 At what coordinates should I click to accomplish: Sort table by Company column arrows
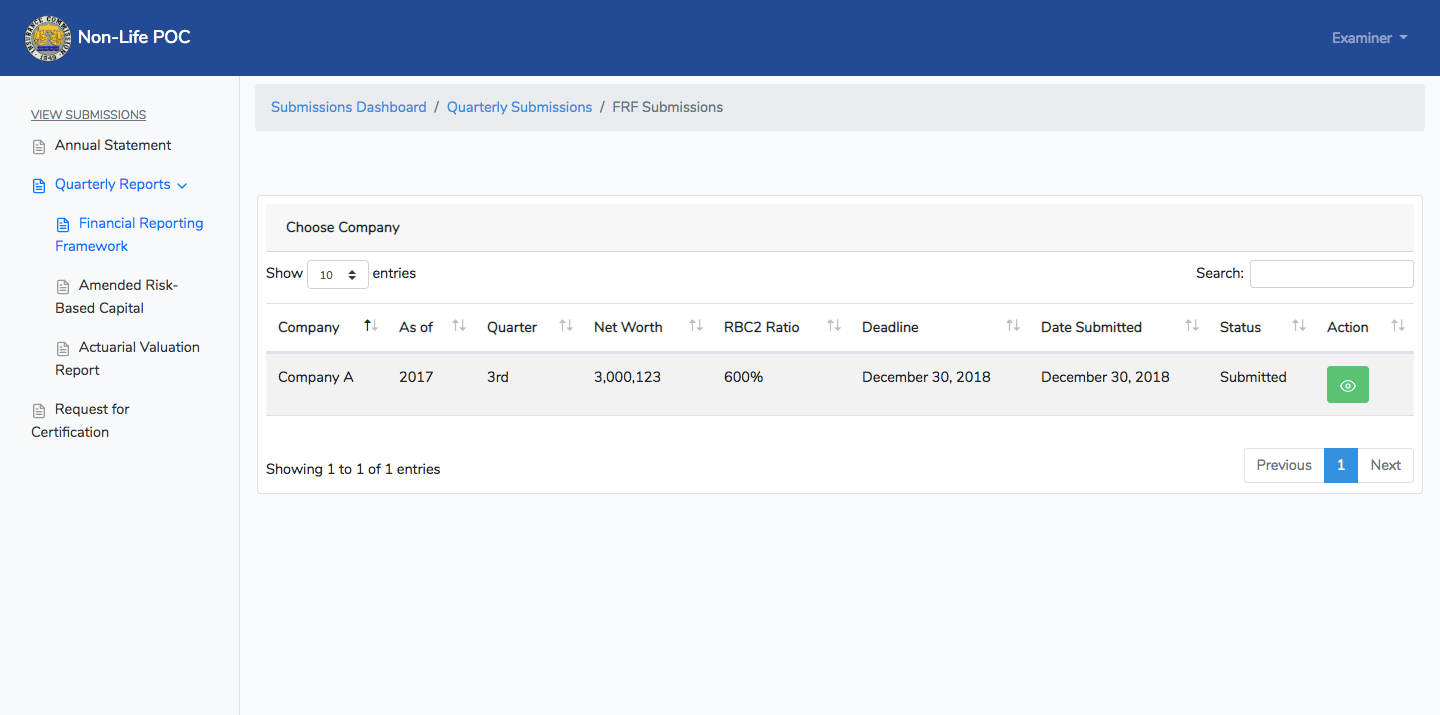pyautogui.click(x=371, y=326)
